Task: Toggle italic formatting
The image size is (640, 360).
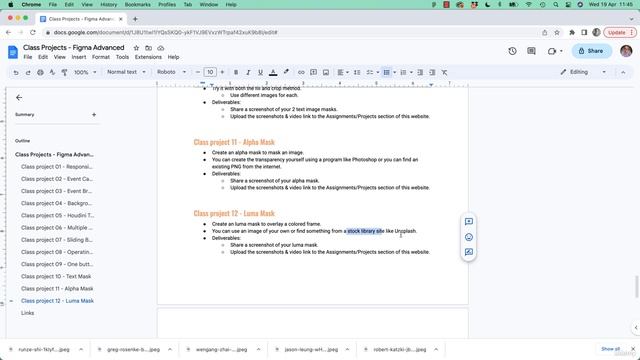Action: 248,72
